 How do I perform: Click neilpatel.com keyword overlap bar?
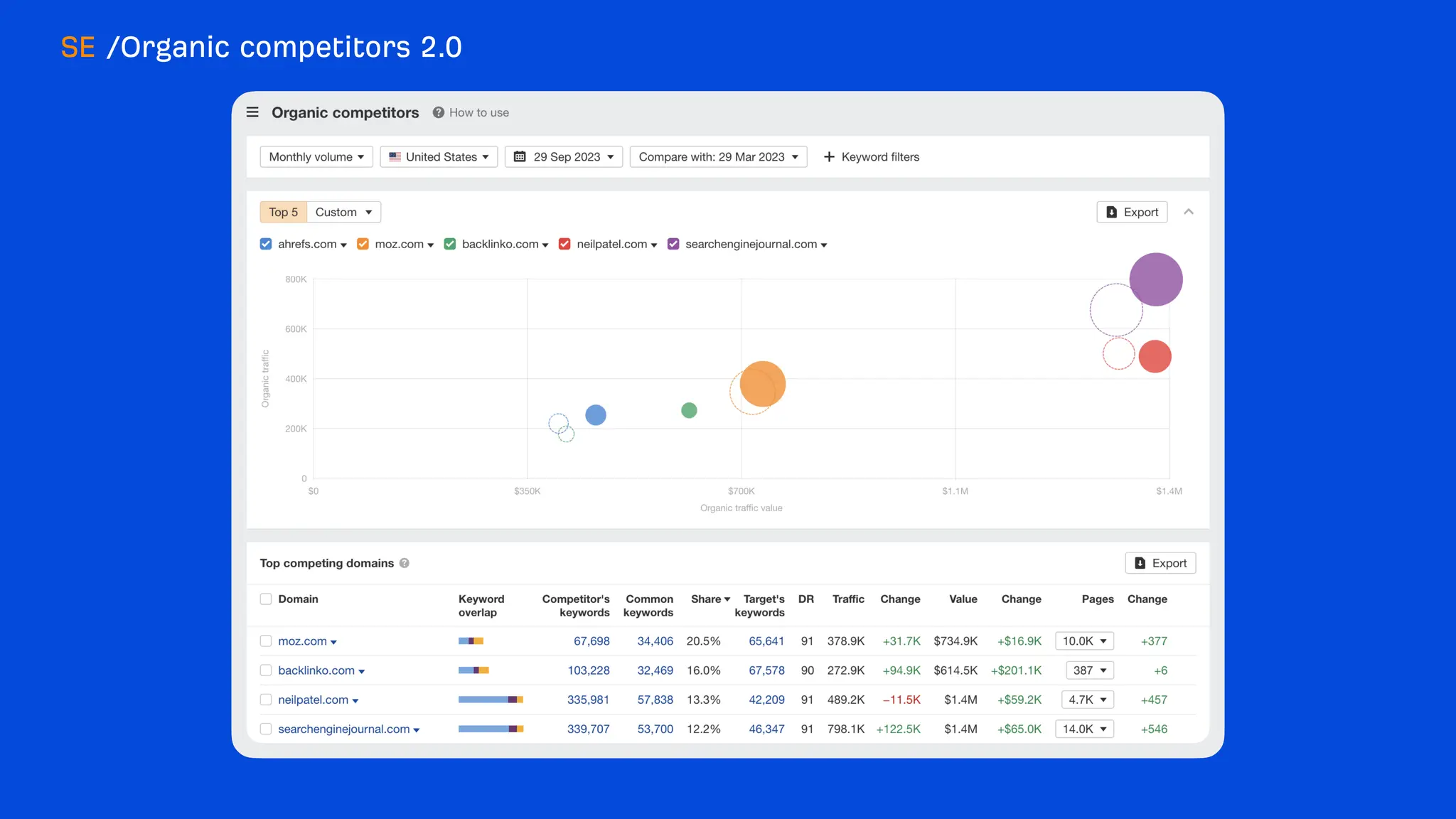(x=491, y=700)
